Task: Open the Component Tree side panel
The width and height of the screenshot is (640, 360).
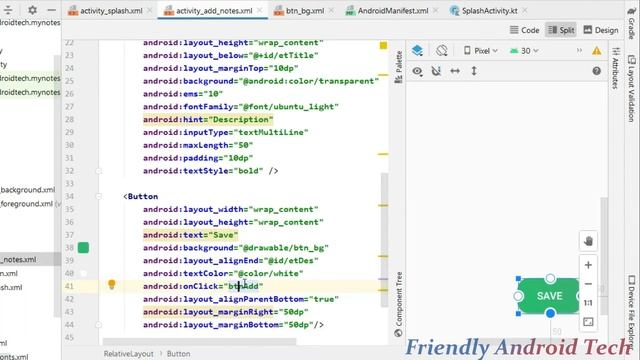Action: (x=398, y=304)
